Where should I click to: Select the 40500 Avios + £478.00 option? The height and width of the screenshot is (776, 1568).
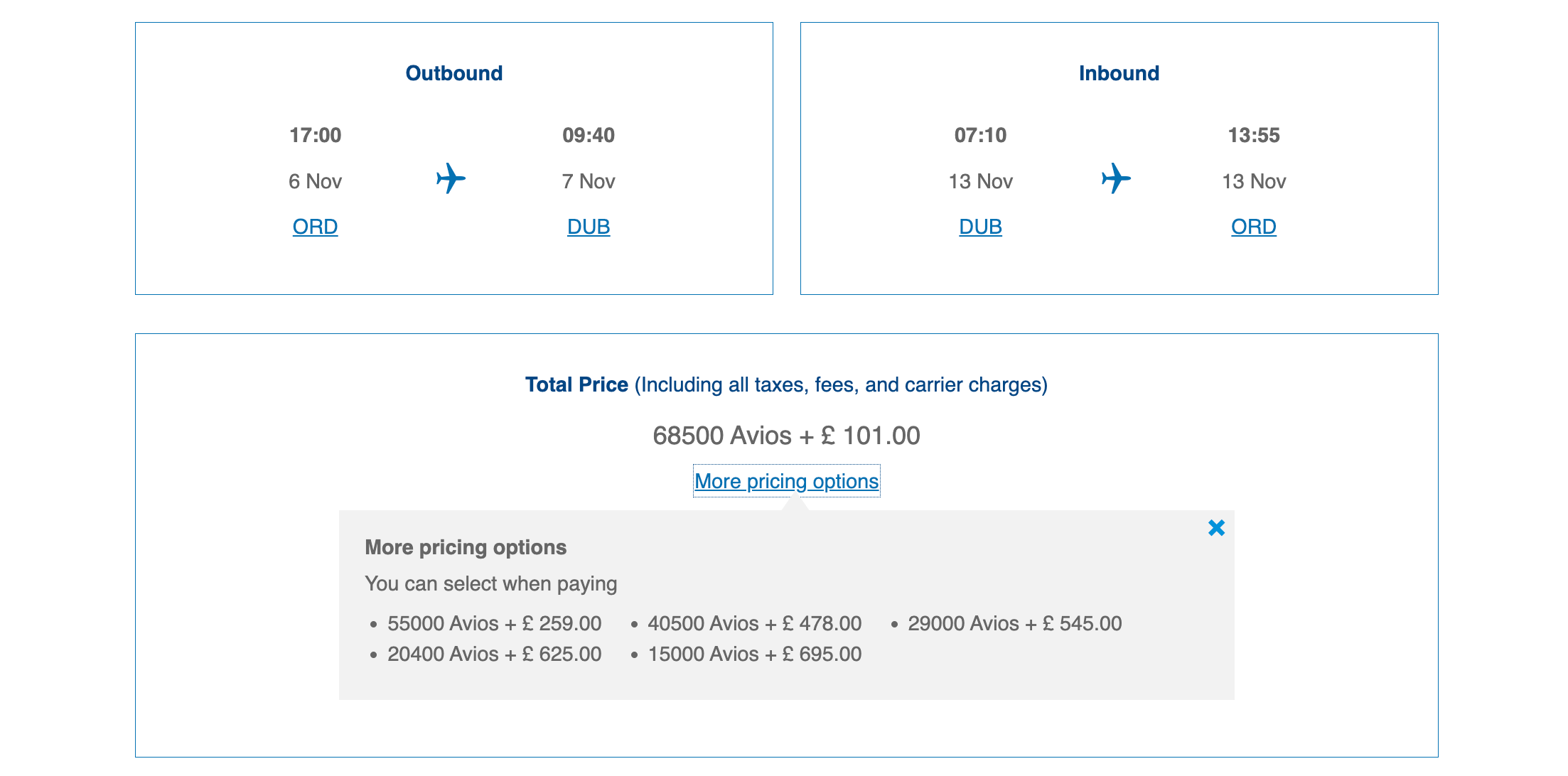point(754,623)
